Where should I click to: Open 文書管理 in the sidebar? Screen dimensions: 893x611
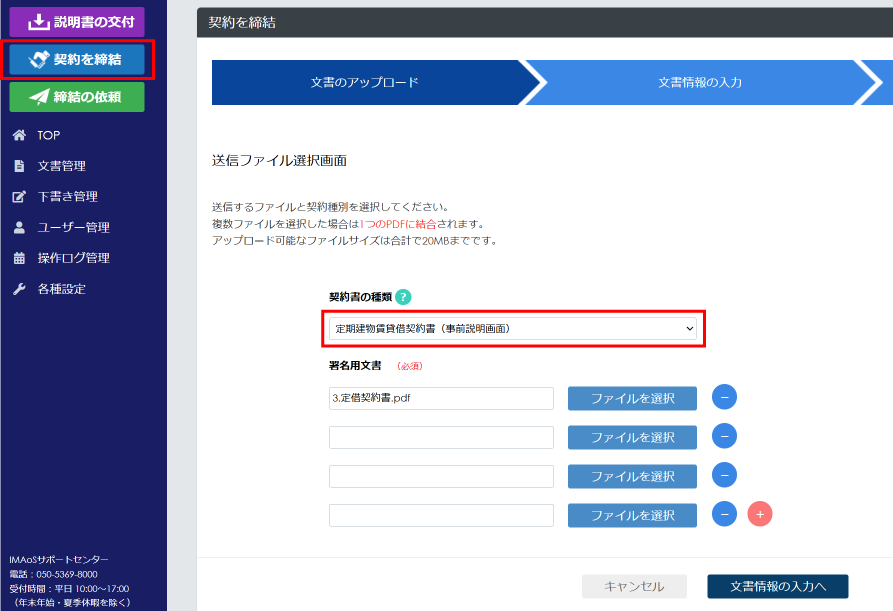click(x=61, y=166)
